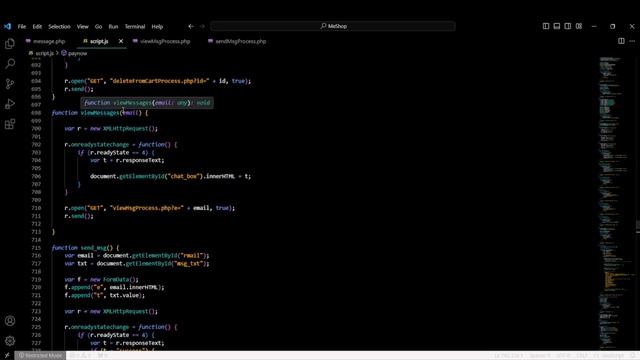The width and height of the screenshot is (640, 360).
Task: Open the View menu
Action: (82, 27)
